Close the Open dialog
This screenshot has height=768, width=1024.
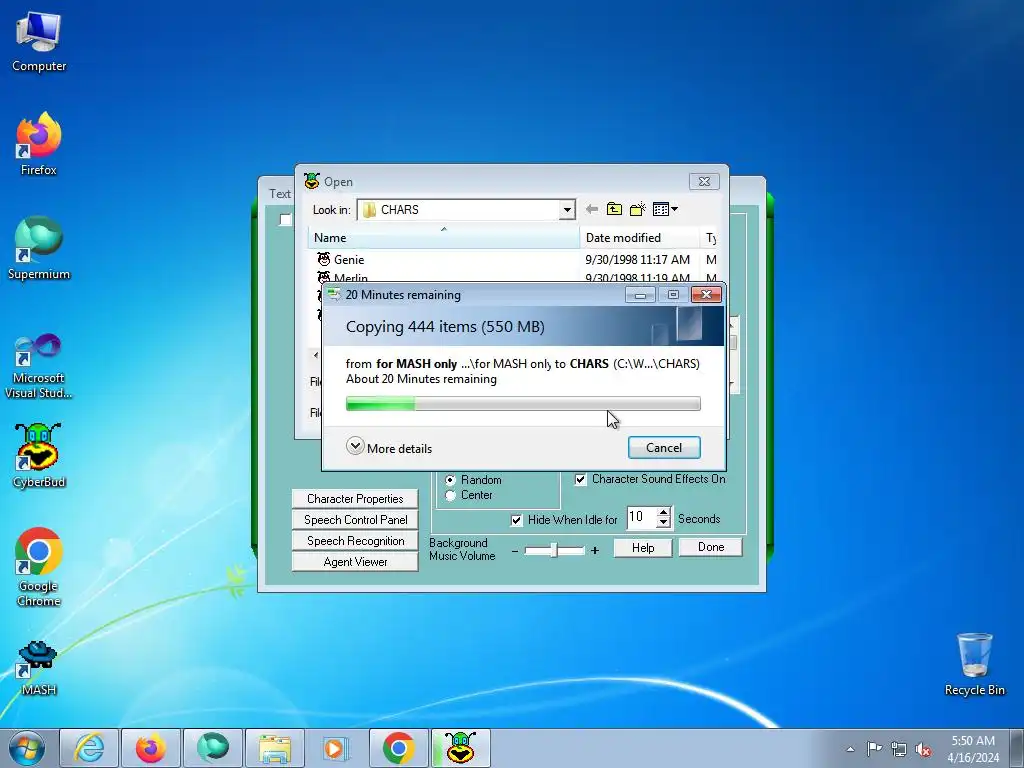coord(704,182)
